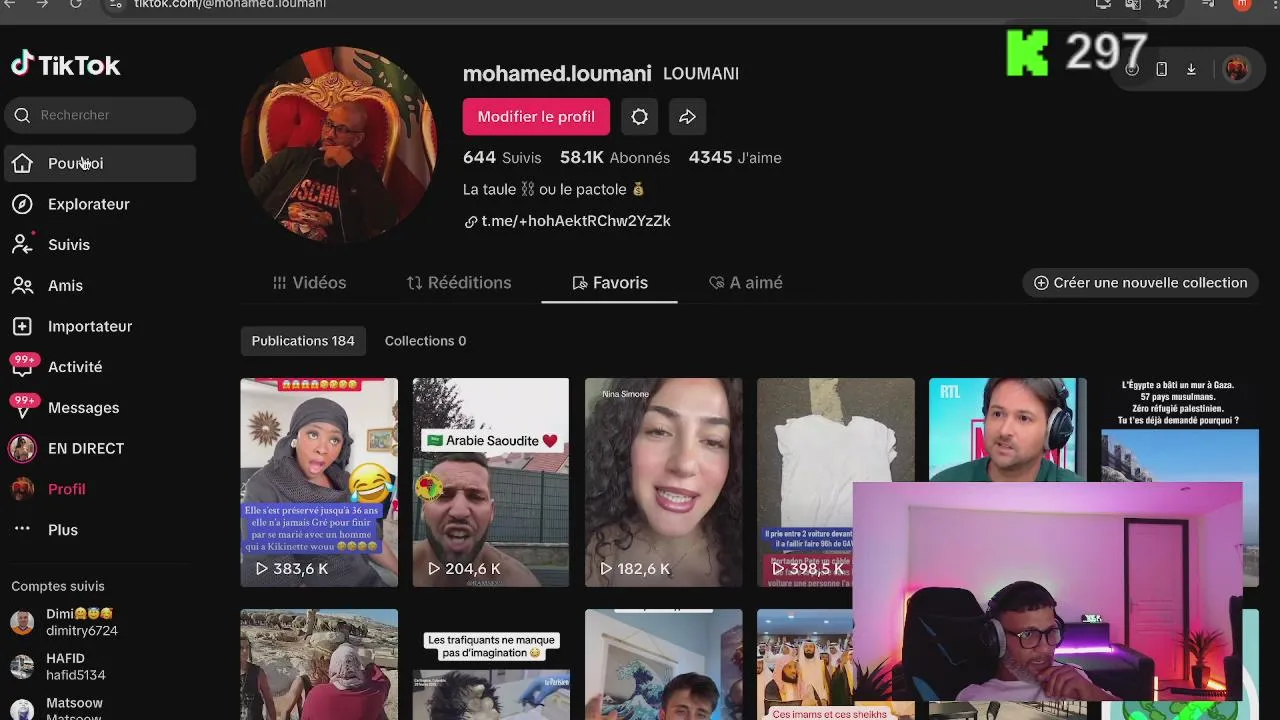The image size is (1280, 720).
Task: Click Créer une nouvelle collection
Action: (x=1140, y=283)
